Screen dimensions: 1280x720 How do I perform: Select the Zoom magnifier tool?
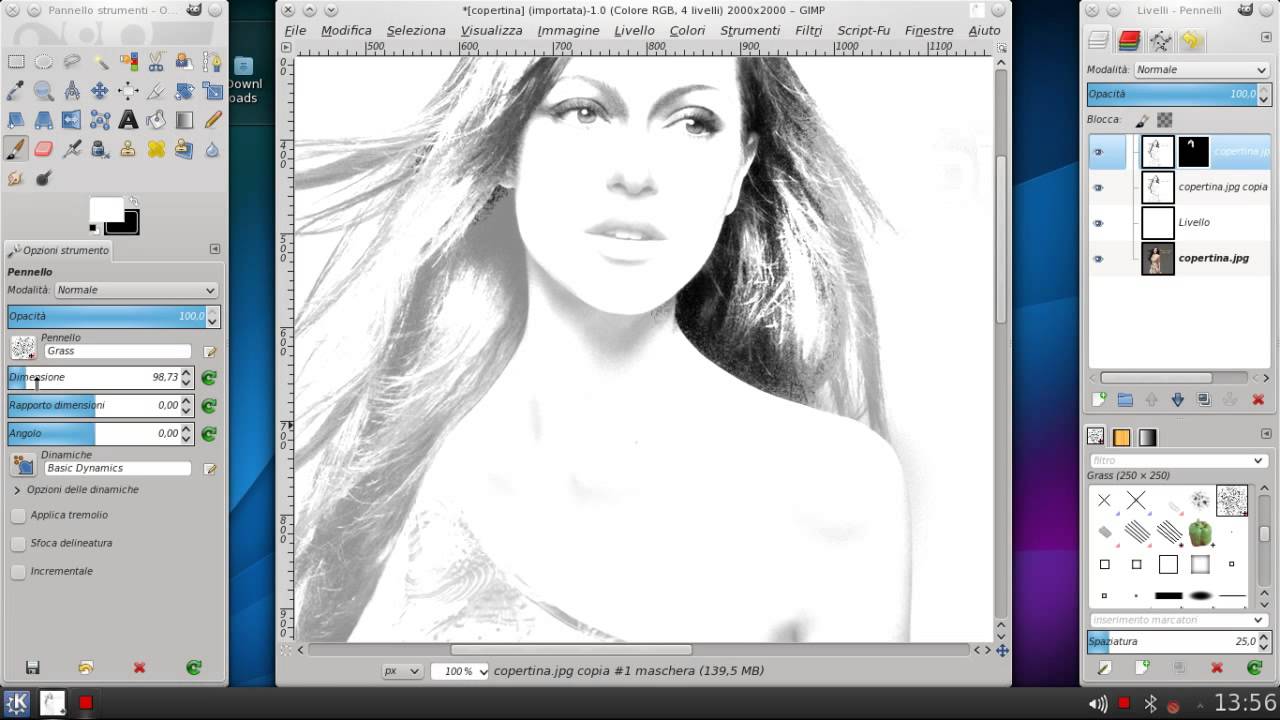(x=44, y=91)
